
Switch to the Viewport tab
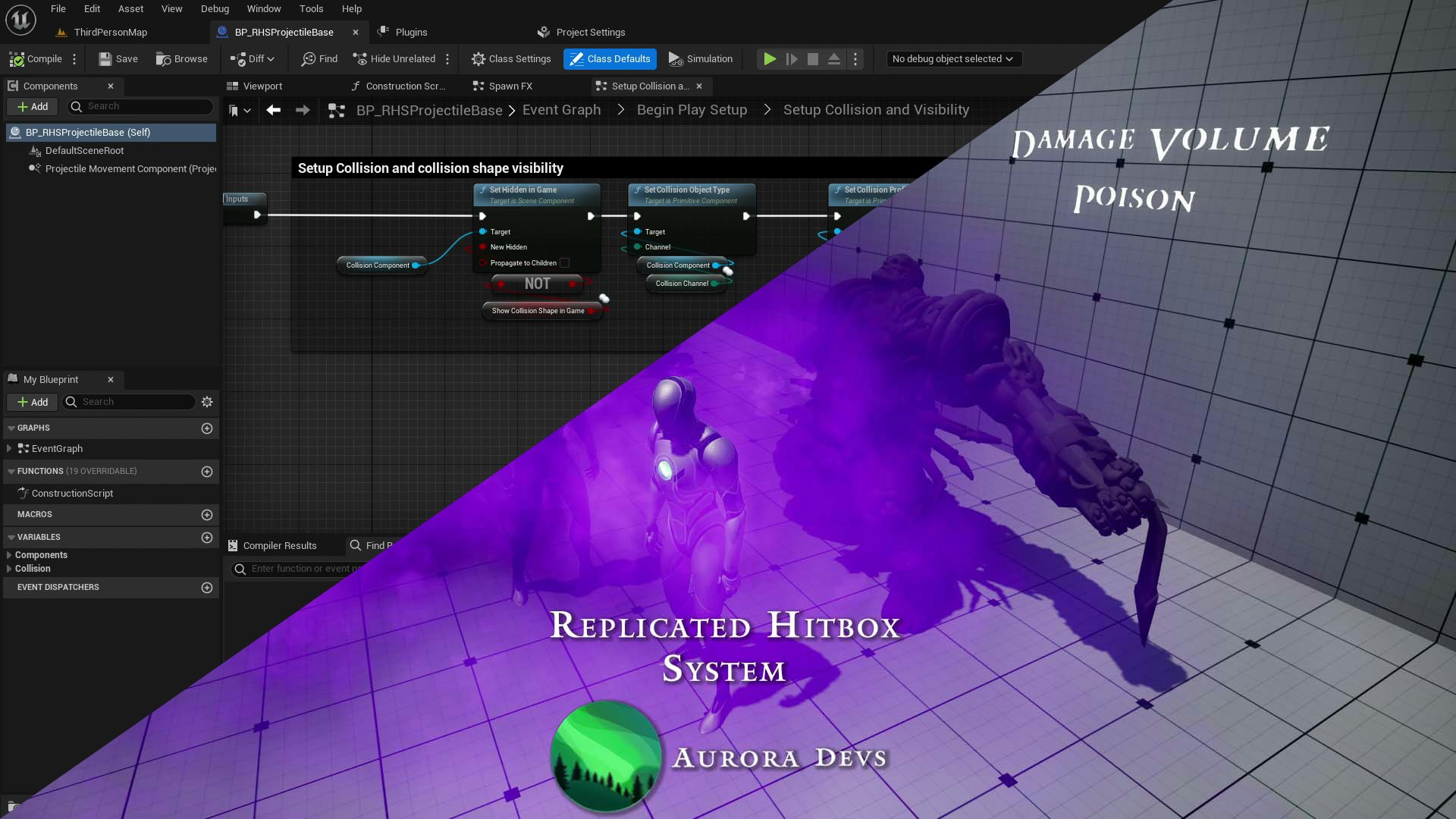pyautogui.click(x=264, y=86)
